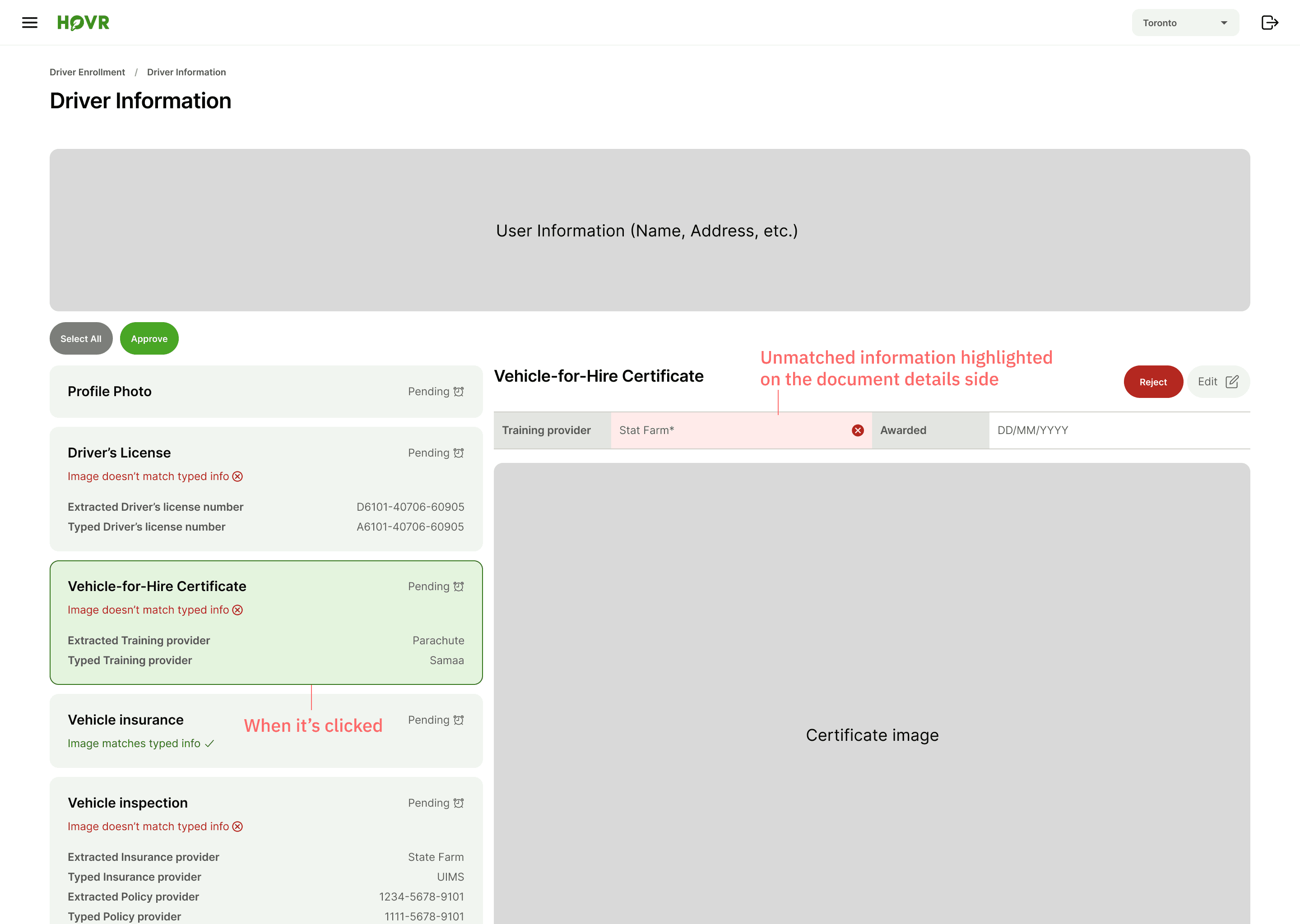Click the HOVR logo
The image size is (1300, 924).
click(x=83, y=23)
